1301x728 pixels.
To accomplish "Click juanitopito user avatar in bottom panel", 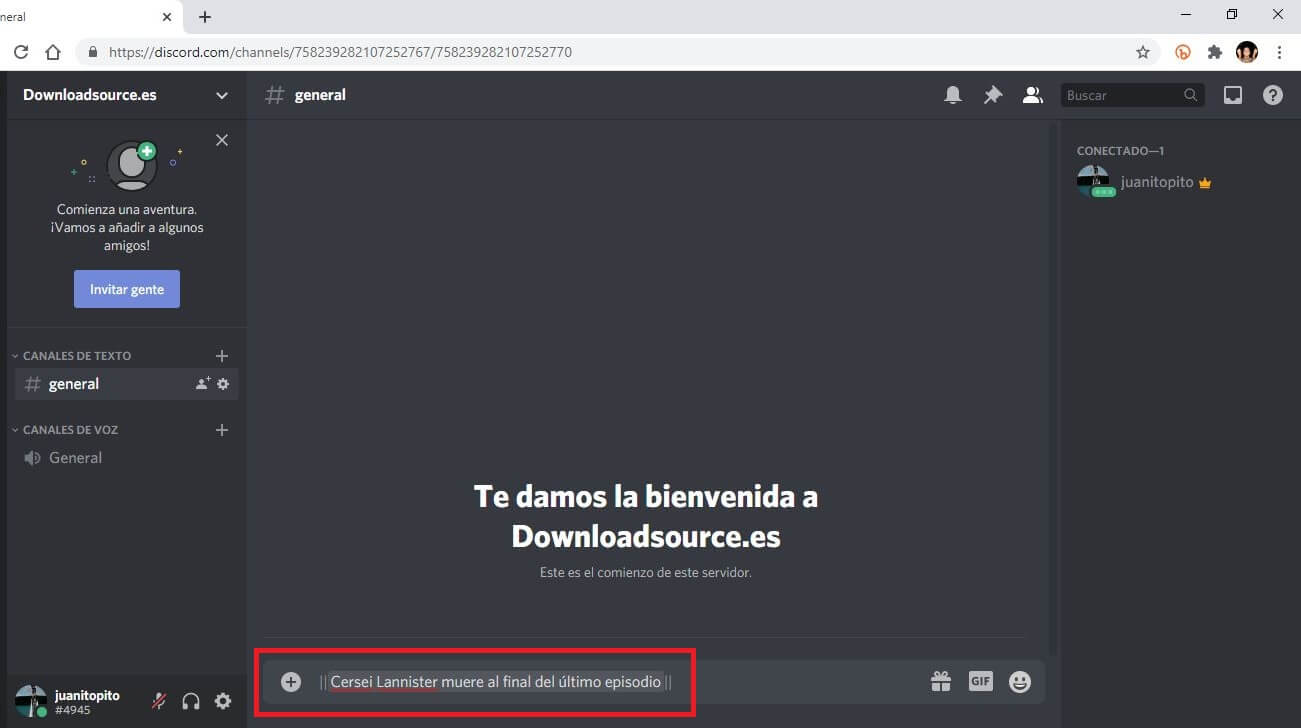I will (x=31, y=701).
